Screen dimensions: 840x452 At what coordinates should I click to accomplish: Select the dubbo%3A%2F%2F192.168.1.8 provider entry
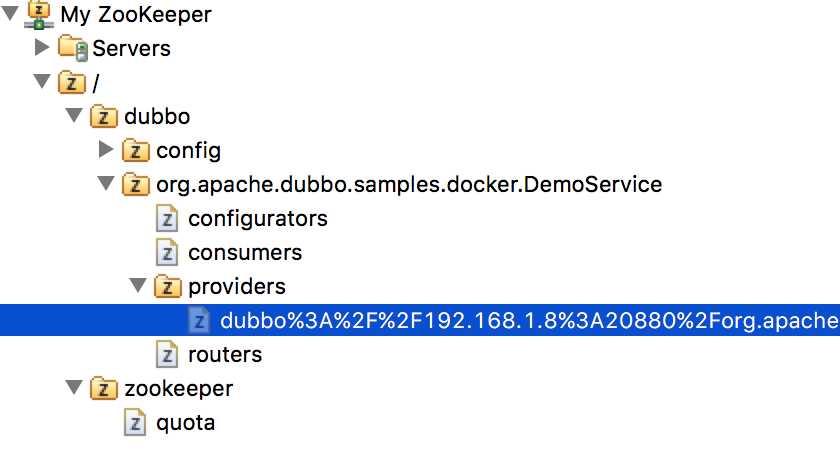420,320
